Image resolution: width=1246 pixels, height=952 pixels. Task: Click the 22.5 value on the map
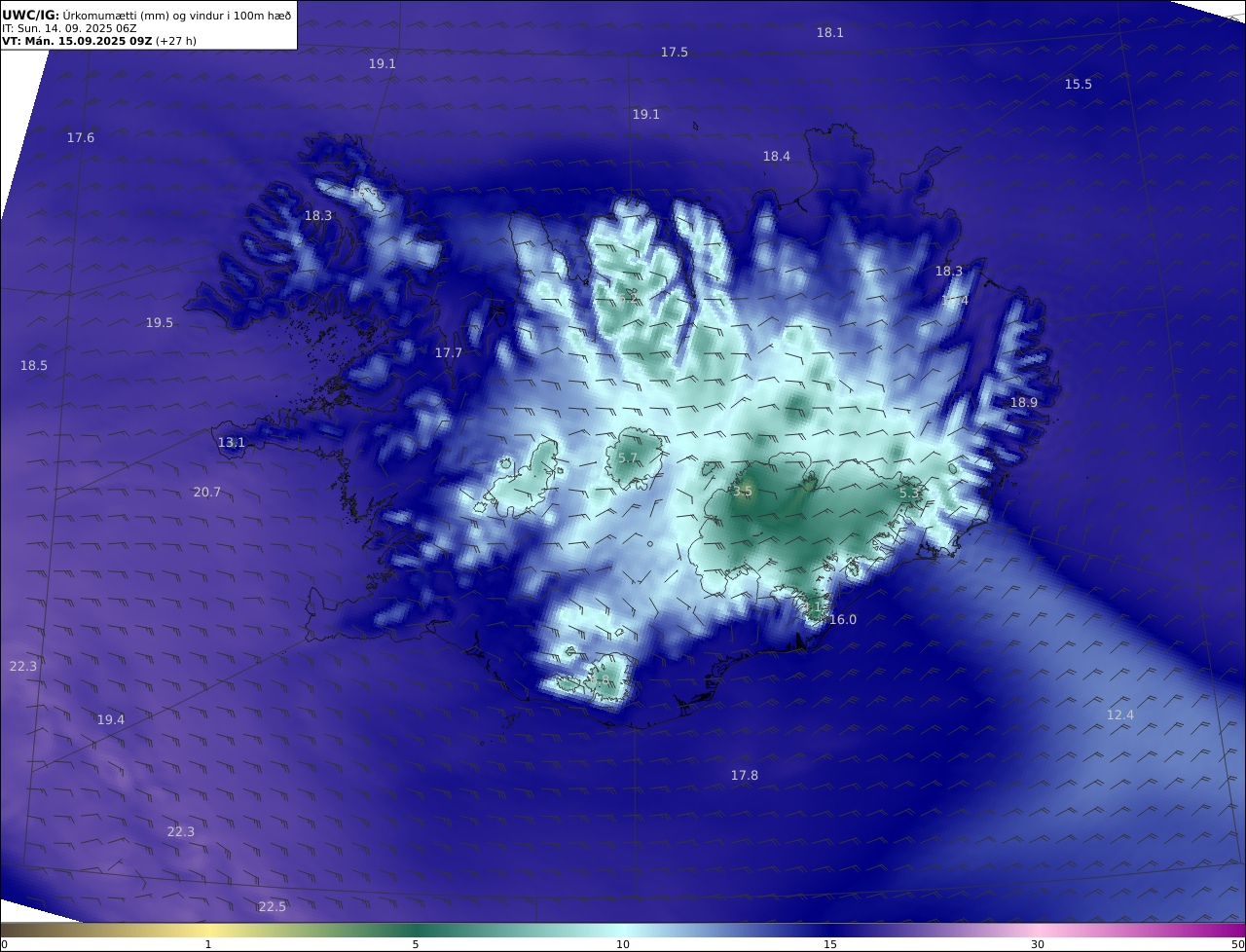(x=272, y=906)
